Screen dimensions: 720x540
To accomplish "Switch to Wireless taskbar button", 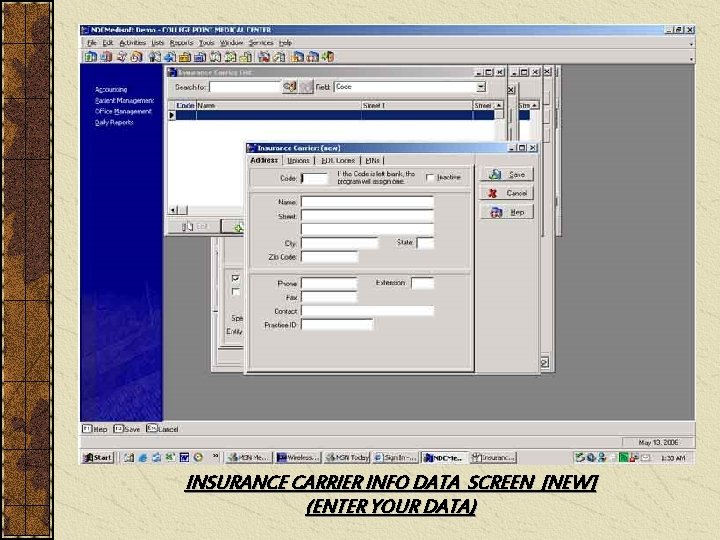I will click(298, 457).
